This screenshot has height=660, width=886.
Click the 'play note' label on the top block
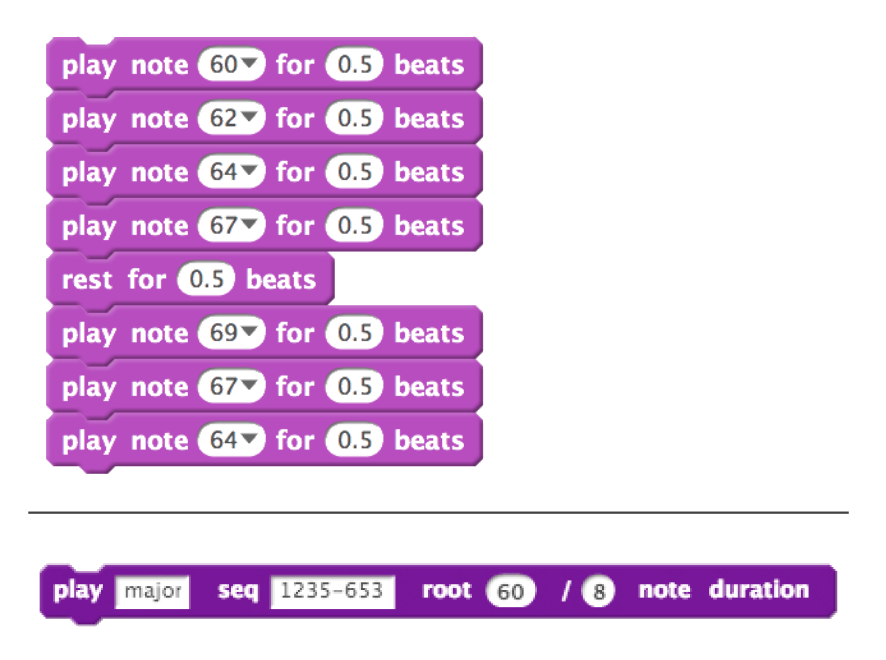[x=124, y=65]
